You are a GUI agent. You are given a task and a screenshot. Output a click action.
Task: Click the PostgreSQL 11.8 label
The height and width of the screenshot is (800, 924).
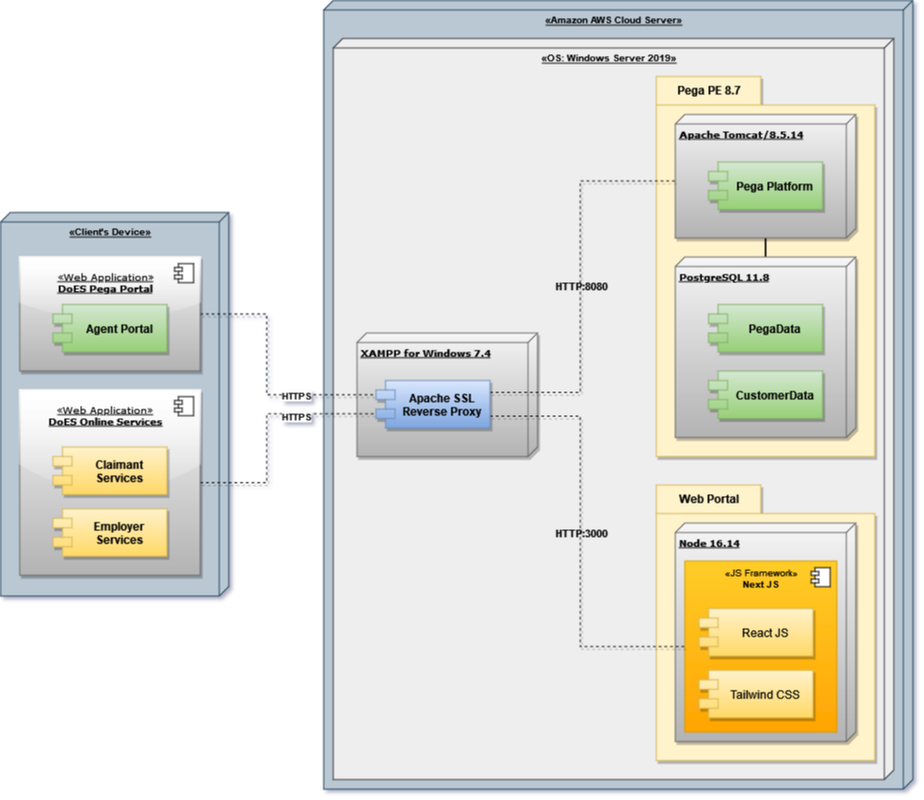(724, 277)
